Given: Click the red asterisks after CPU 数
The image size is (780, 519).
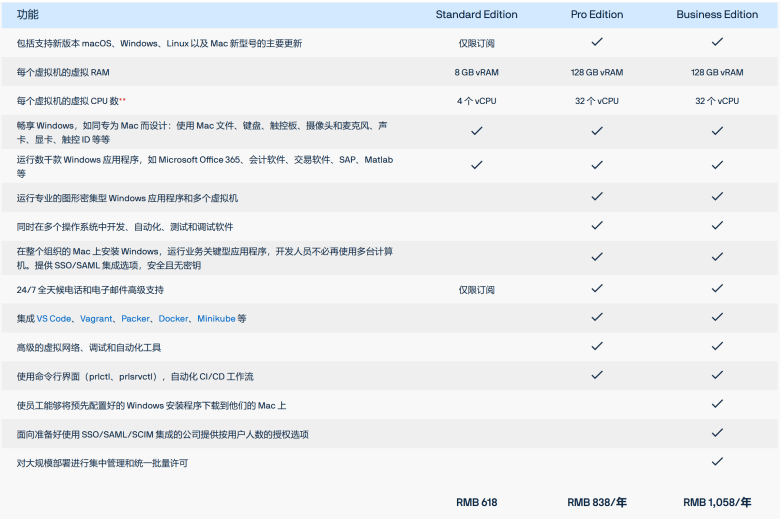Looking at the screenshot, I should 122,100.
